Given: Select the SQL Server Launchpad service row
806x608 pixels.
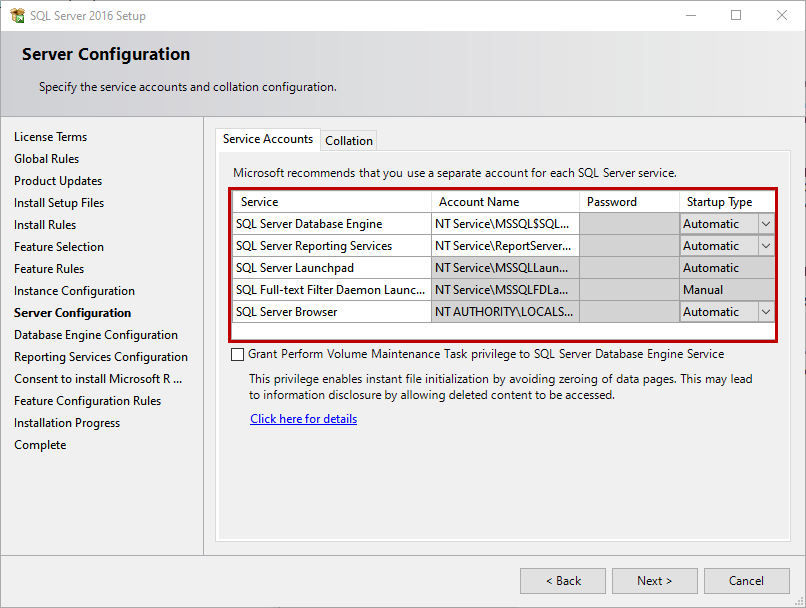Looking at the screenshot, I should click(x=332, y=268).
